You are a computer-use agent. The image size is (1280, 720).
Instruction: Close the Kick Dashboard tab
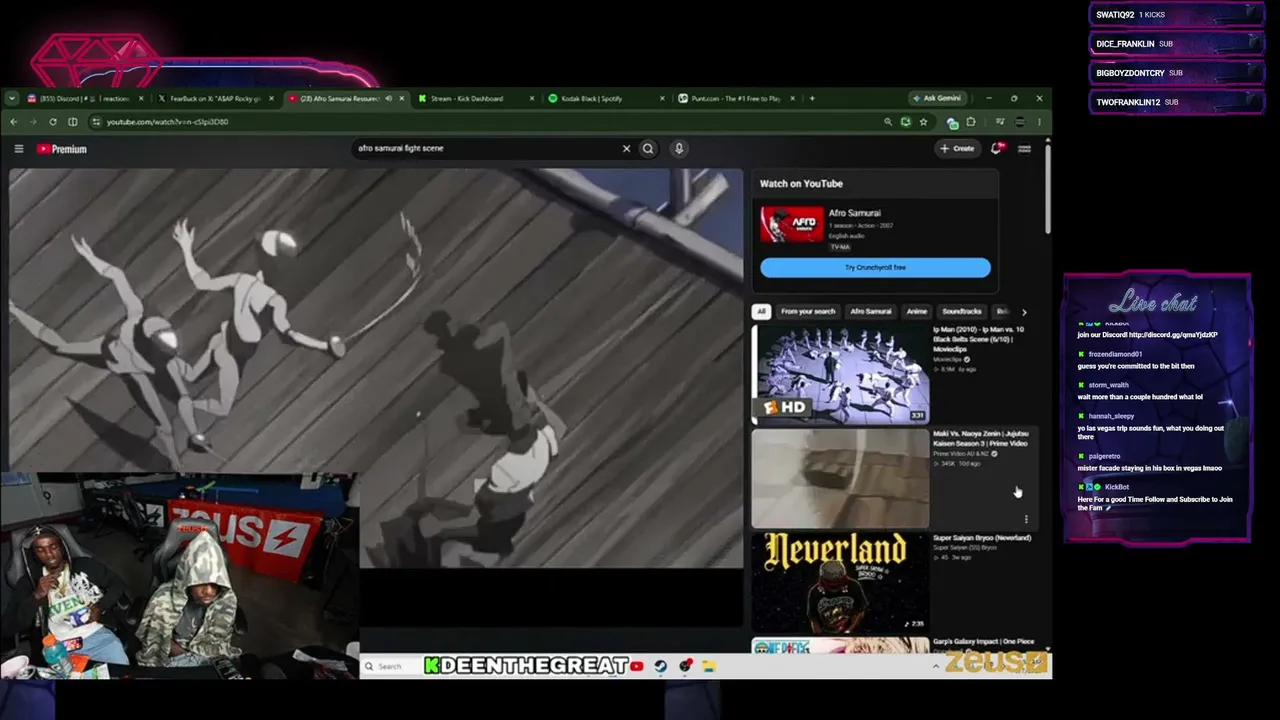(x=530, y=98)
